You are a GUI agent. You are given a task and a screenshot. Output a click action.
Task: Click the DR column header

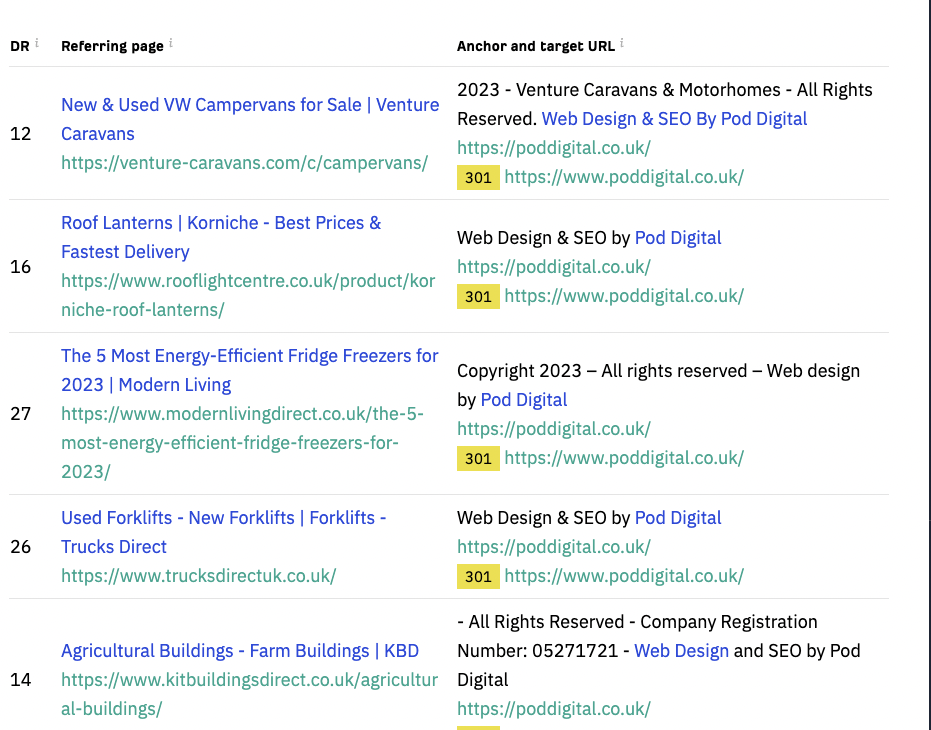point(20,46)
